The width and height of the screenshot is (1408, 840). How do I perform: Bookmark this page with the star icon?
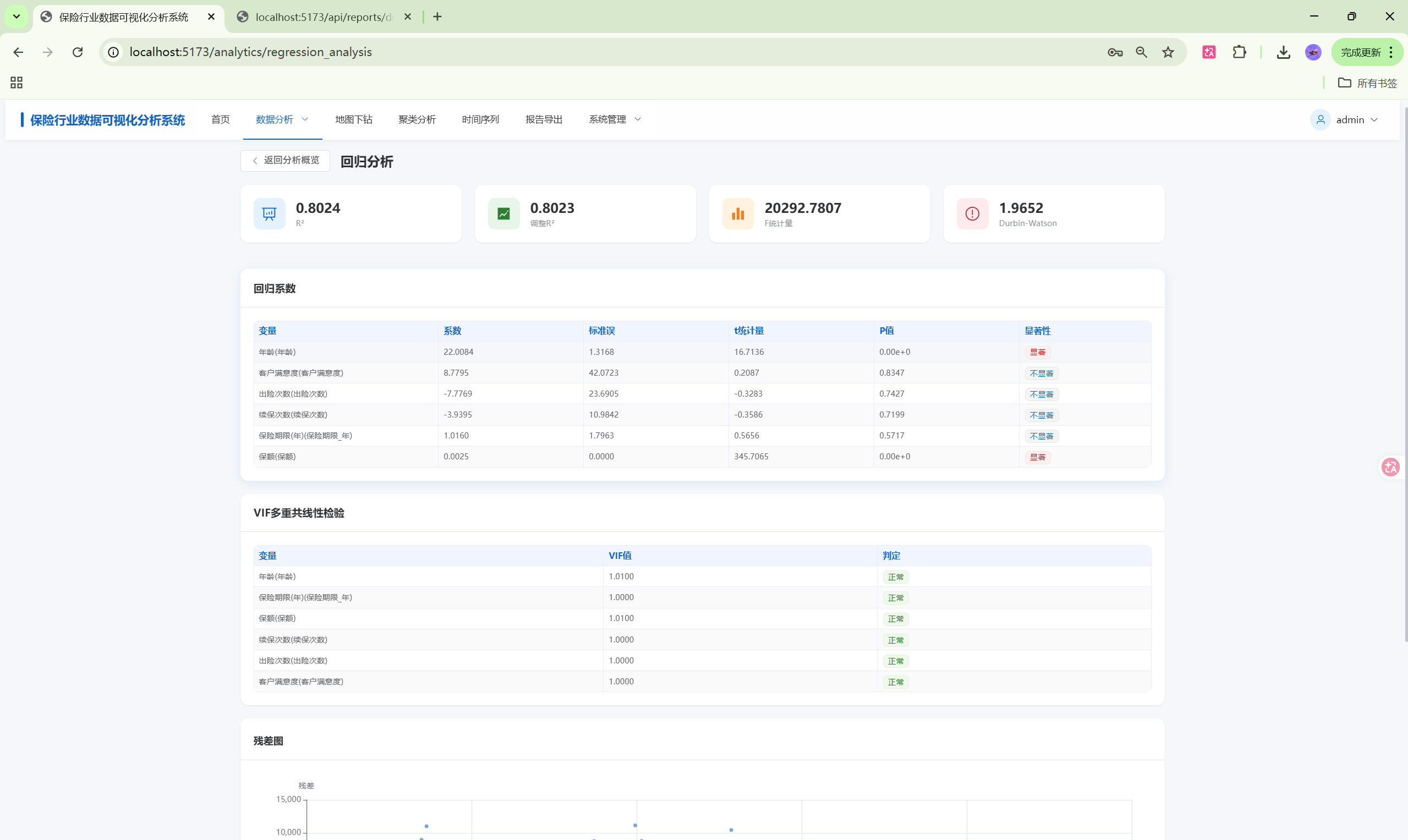1168,52
